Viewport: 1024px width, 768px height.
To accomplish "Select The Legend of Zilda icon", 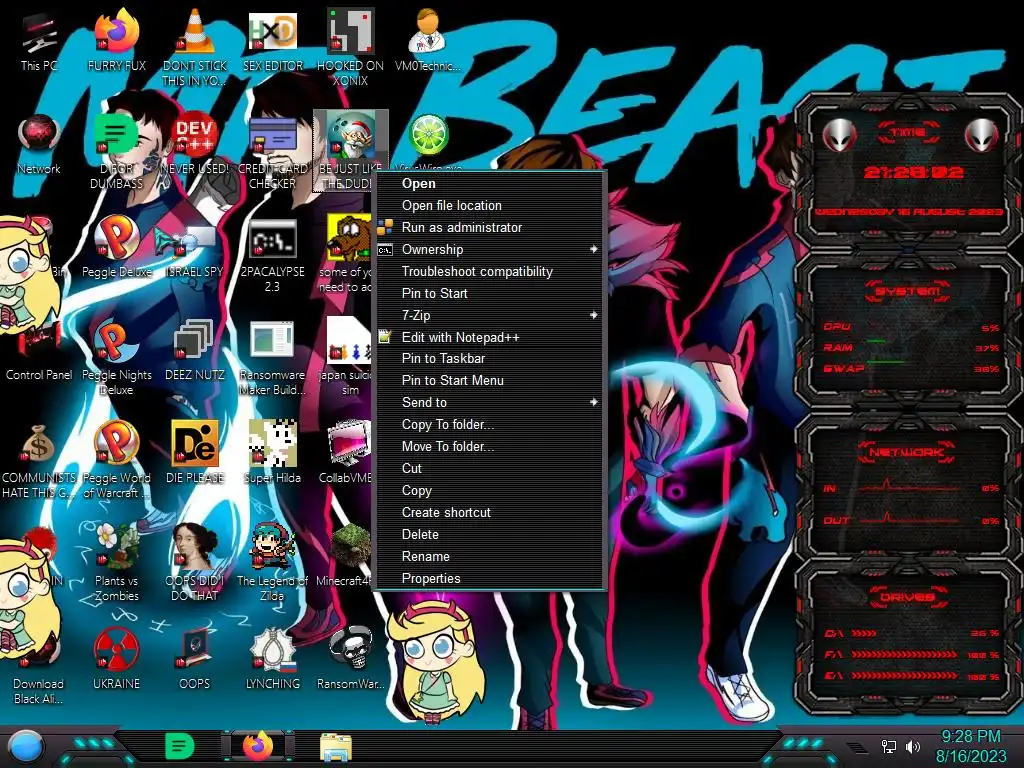I will [x=272, y=563].
